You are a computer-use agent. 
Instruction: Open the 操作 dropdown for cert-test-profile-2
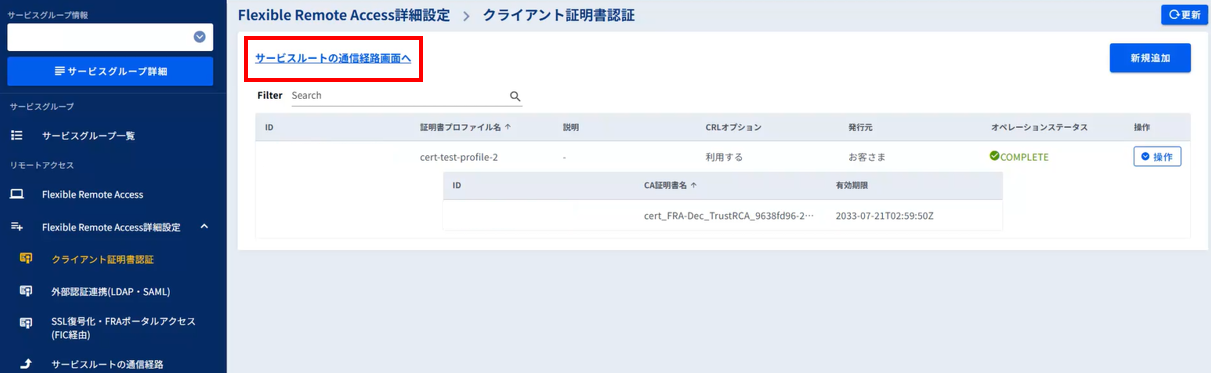1157,157
